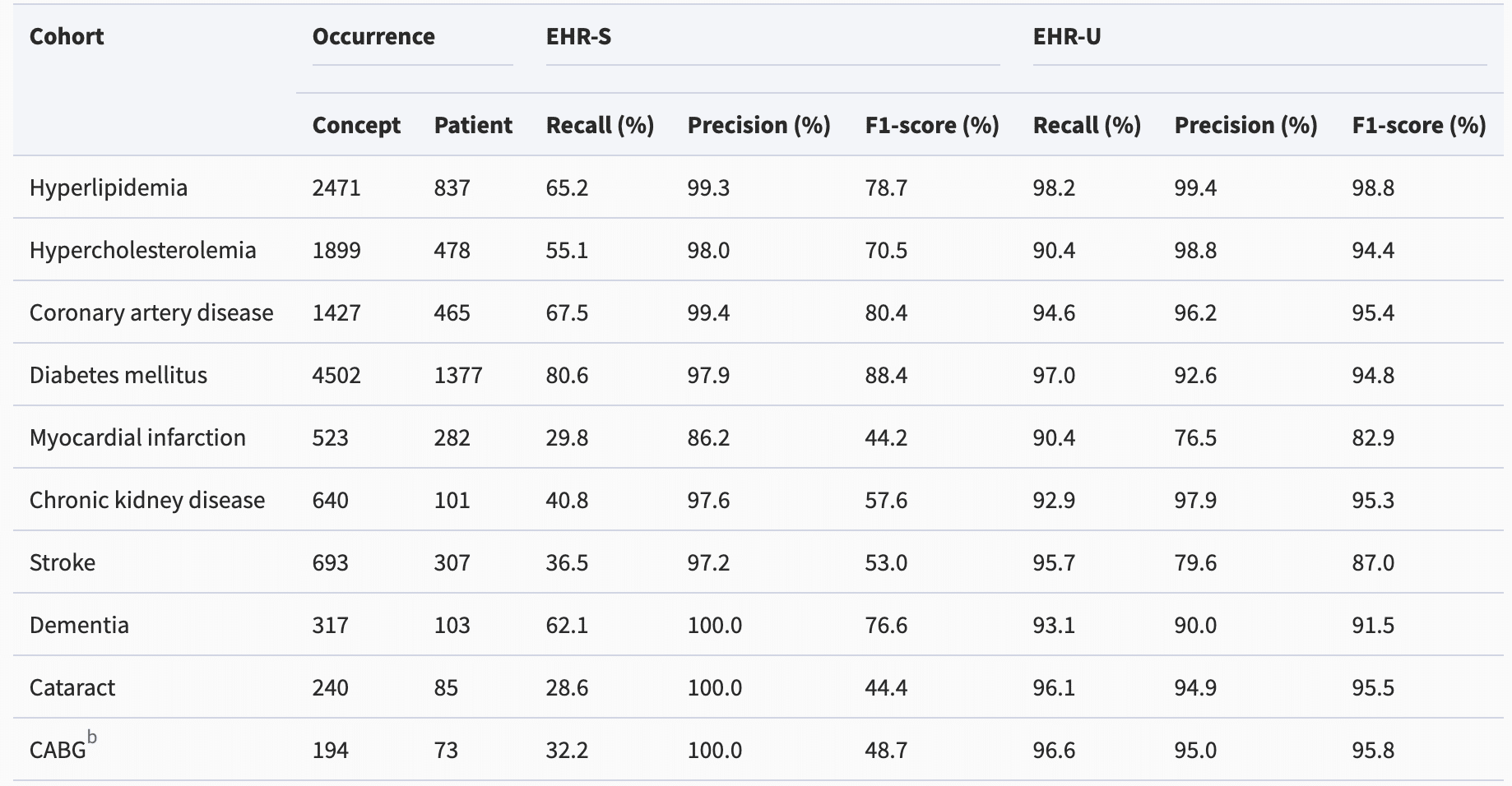Click the EHR-U group header
Screen dimensions: 1512x786
click(x=1066, y=36)
